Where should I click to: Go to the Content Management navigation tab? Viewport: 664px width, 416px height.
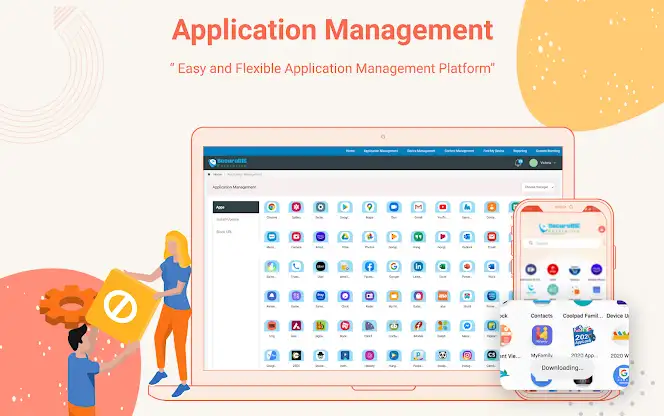(x=459, y=151)
